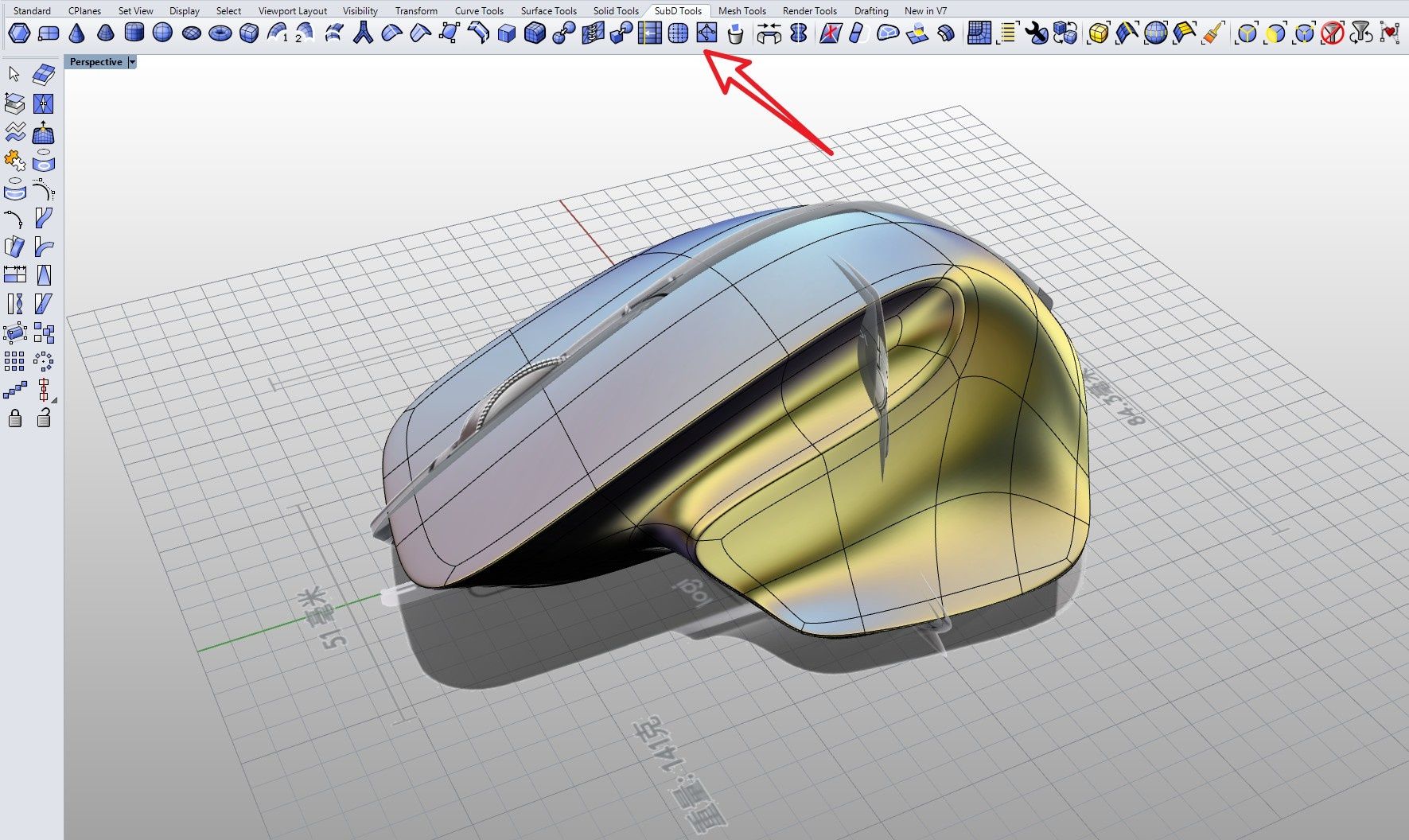Click the red heart favorites icon
1409x840 pixels.
click(x=1389, y=33)
